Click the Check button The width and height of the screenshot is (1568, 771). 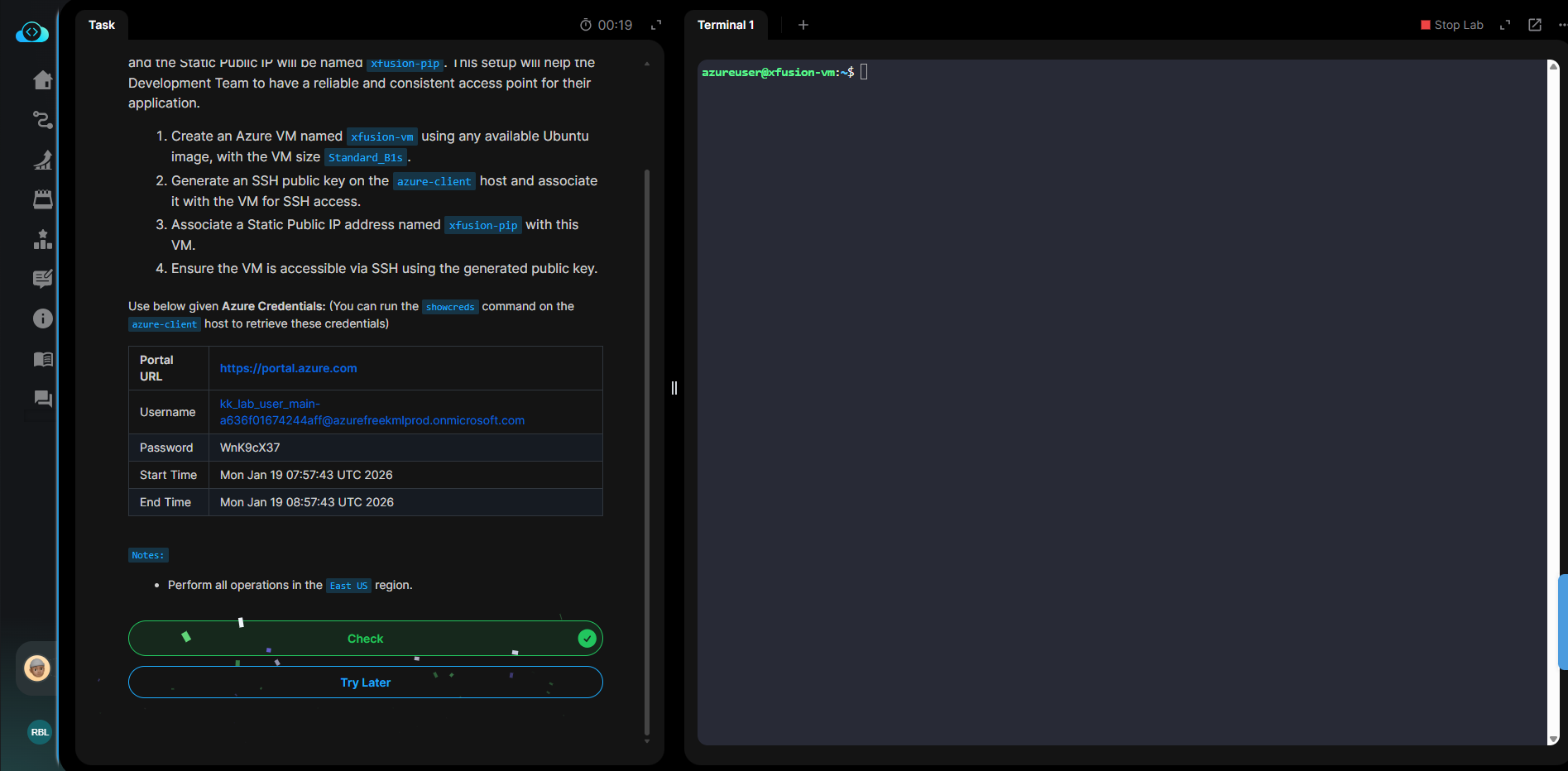tap(366, 639)
